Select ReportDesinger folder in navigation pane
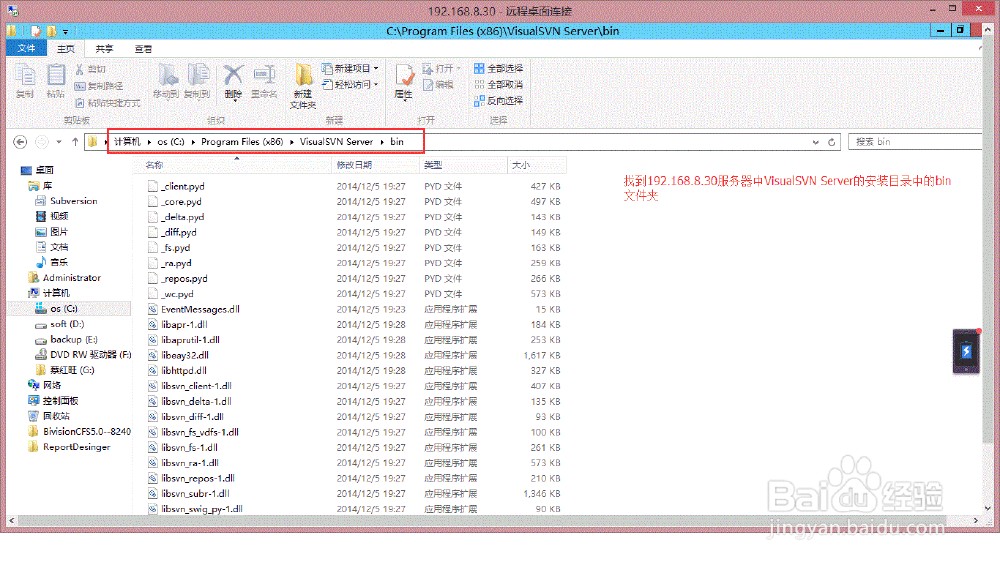This screenshot has width=1000, height=562. (70, 447)
